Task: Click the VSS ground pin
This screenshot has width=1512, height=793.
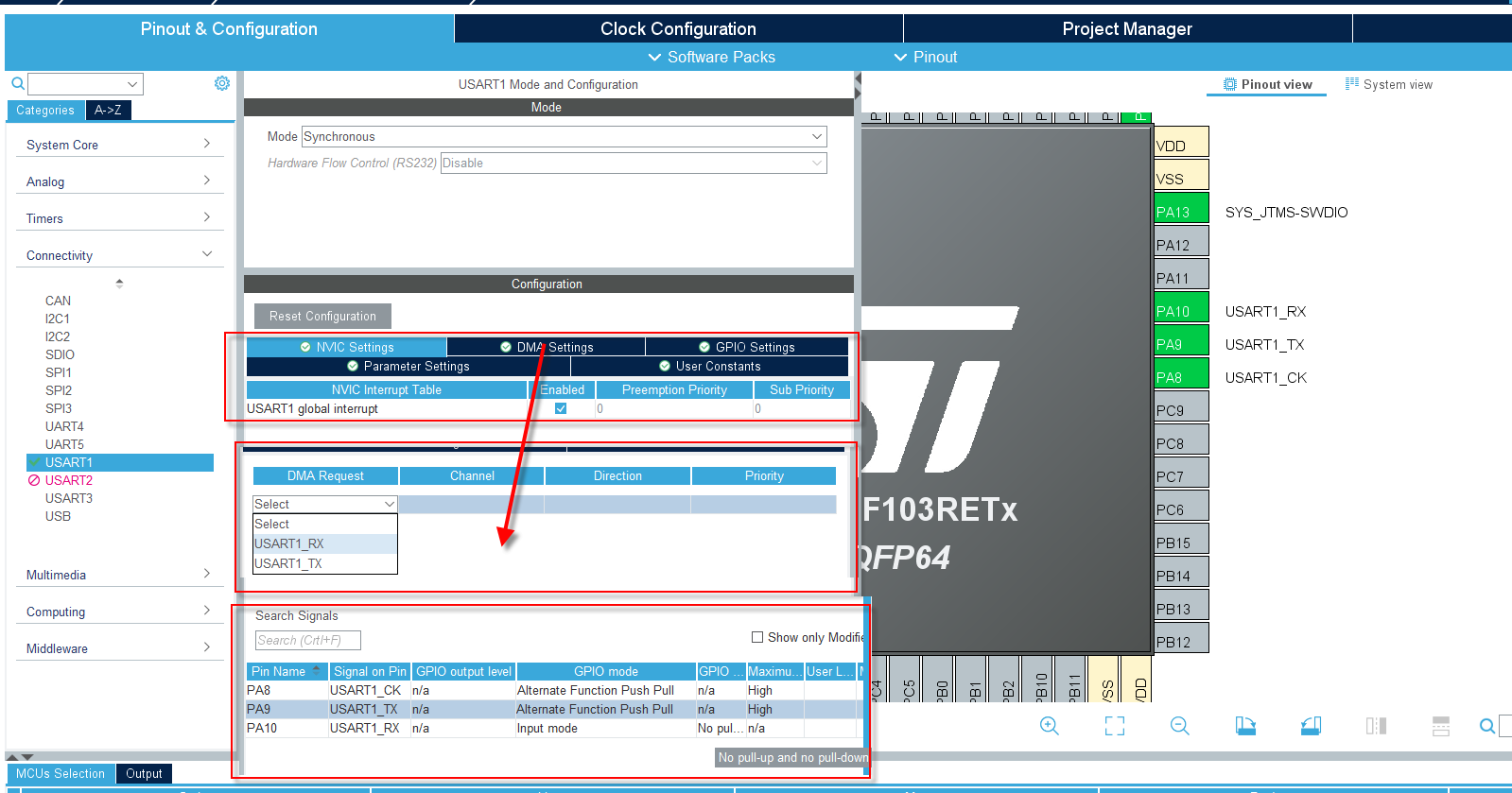Action: (1181, 175)
